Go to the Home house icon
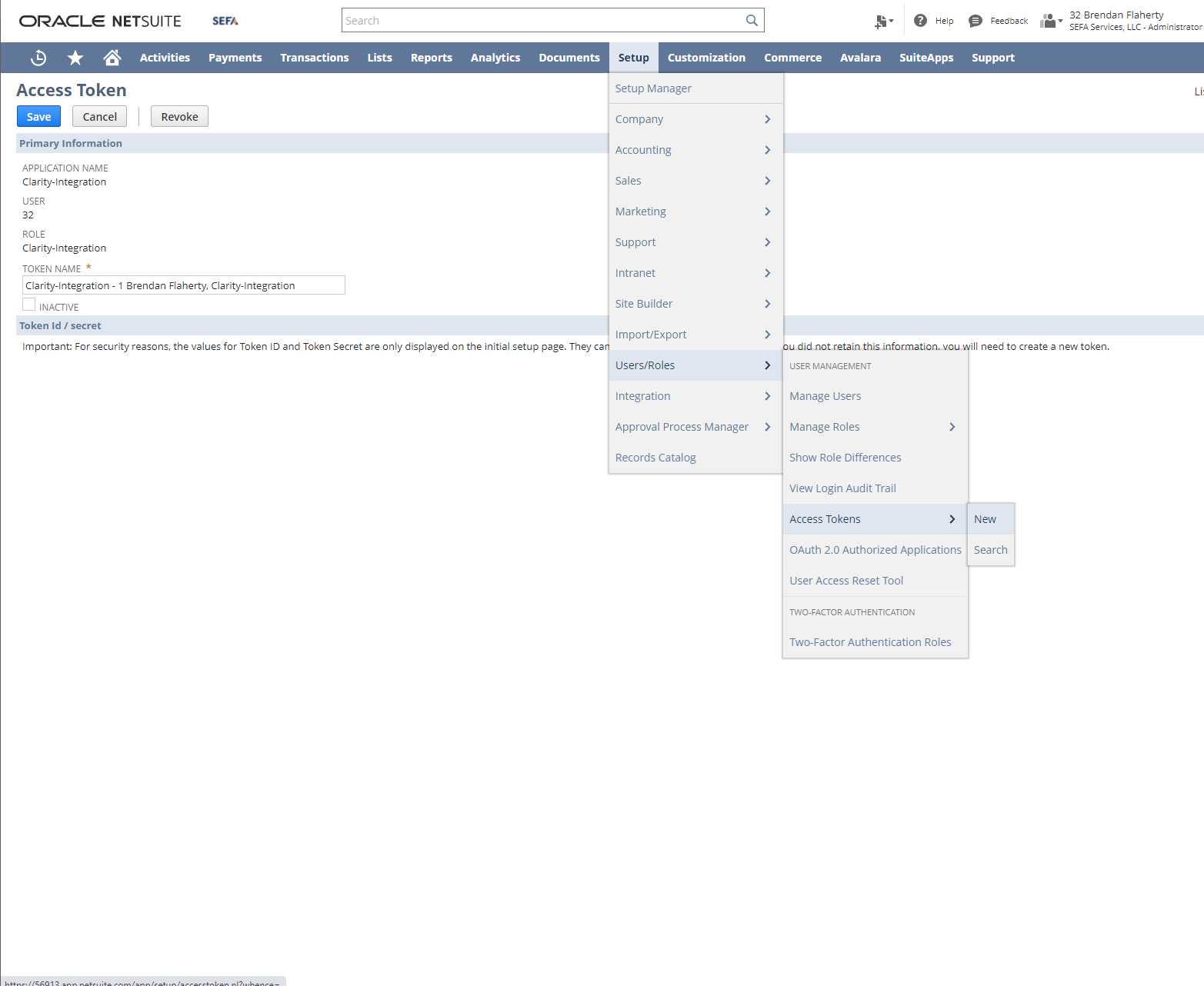The height and width of the screenshot is (986, 1204). click(112, 58)
